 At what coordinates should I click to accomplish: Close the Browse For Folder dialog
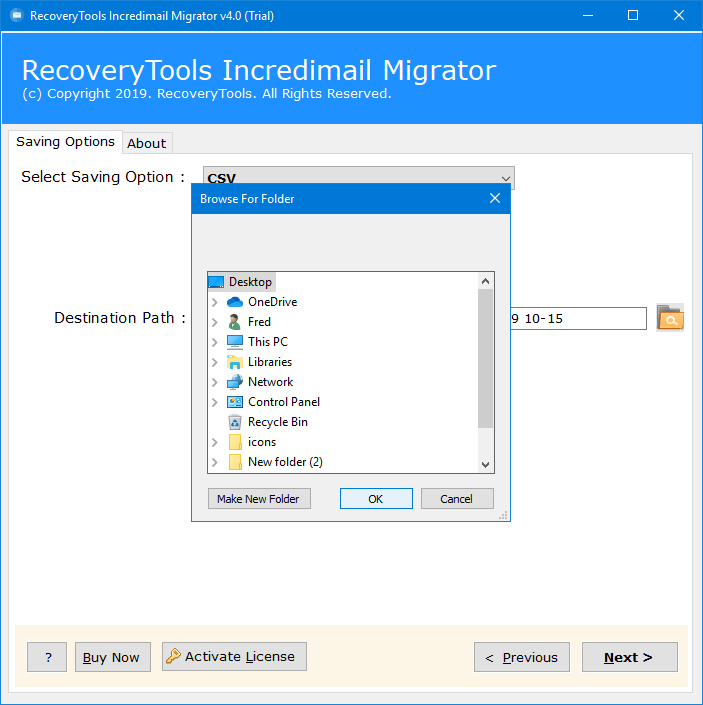click(495, 198)
